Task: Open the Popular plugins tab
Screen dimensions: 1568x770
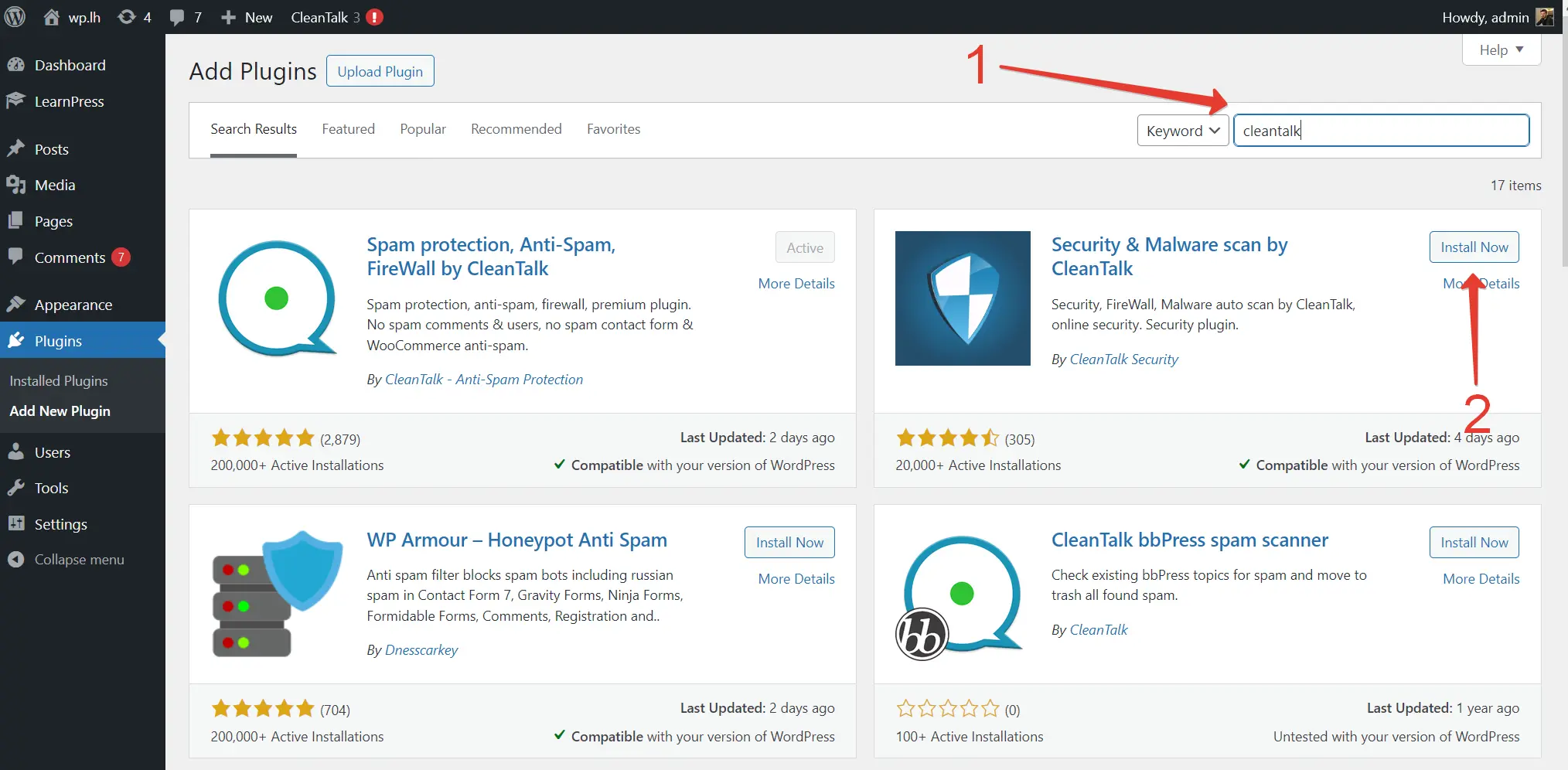Action: (423, 129)
